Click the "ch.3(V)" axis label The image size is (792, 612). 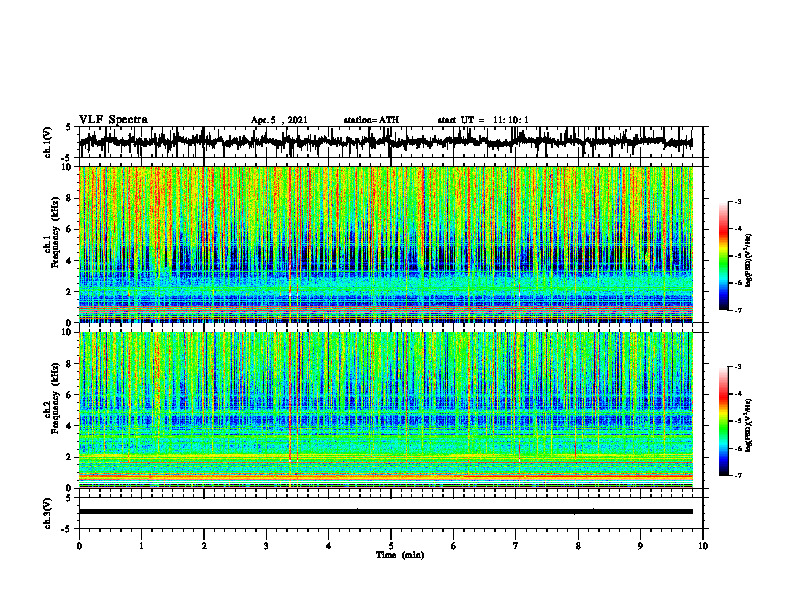coord(48,513)
